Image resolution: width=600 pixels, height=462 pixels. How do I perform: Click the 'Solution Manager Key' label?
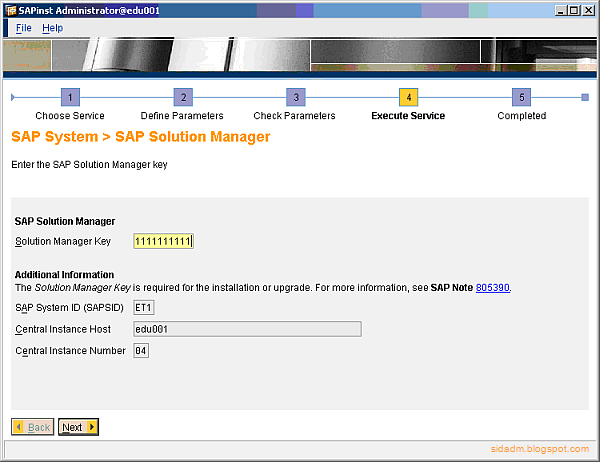tap(63, 241)
